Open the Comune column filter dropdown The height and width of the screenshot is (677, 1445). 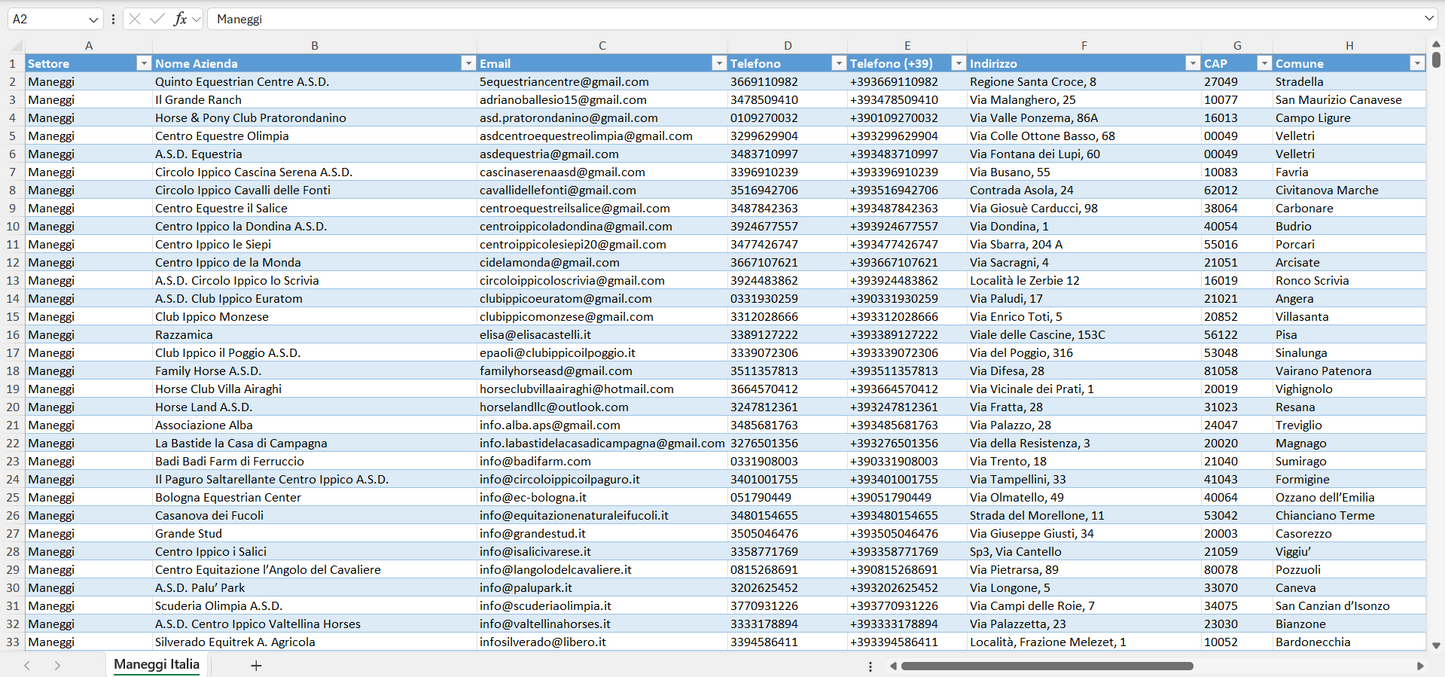tap(1416, 64)
